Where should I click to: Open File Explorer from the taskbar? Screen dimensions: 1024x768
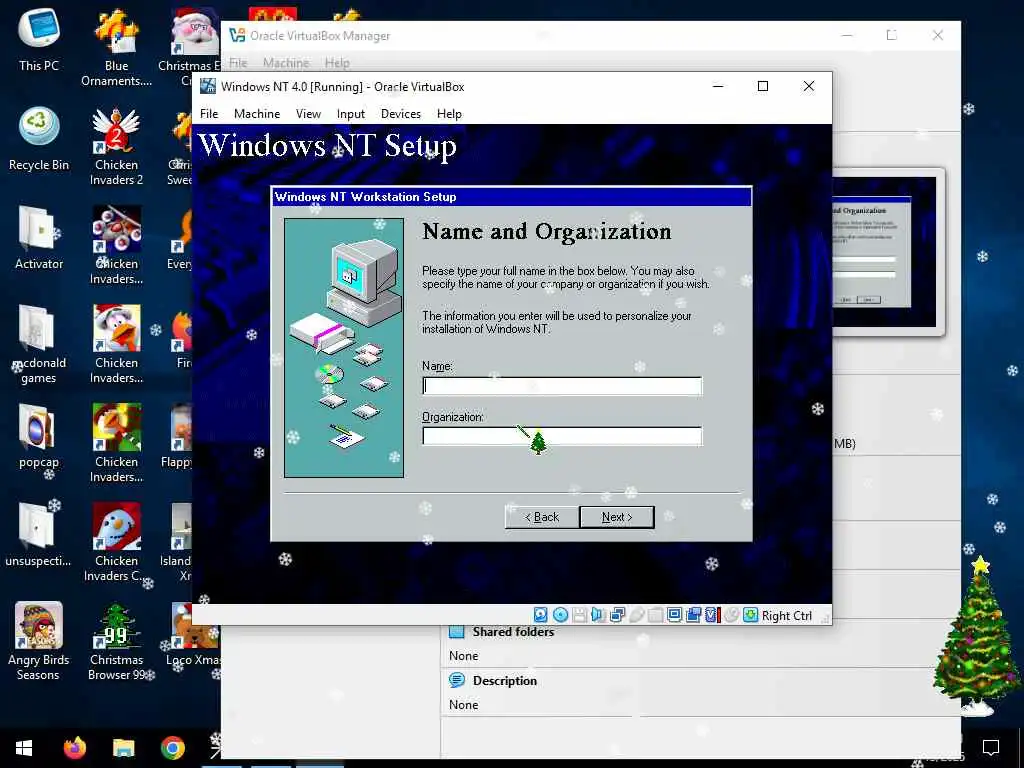pyautogui.click(x=123, y=748)
